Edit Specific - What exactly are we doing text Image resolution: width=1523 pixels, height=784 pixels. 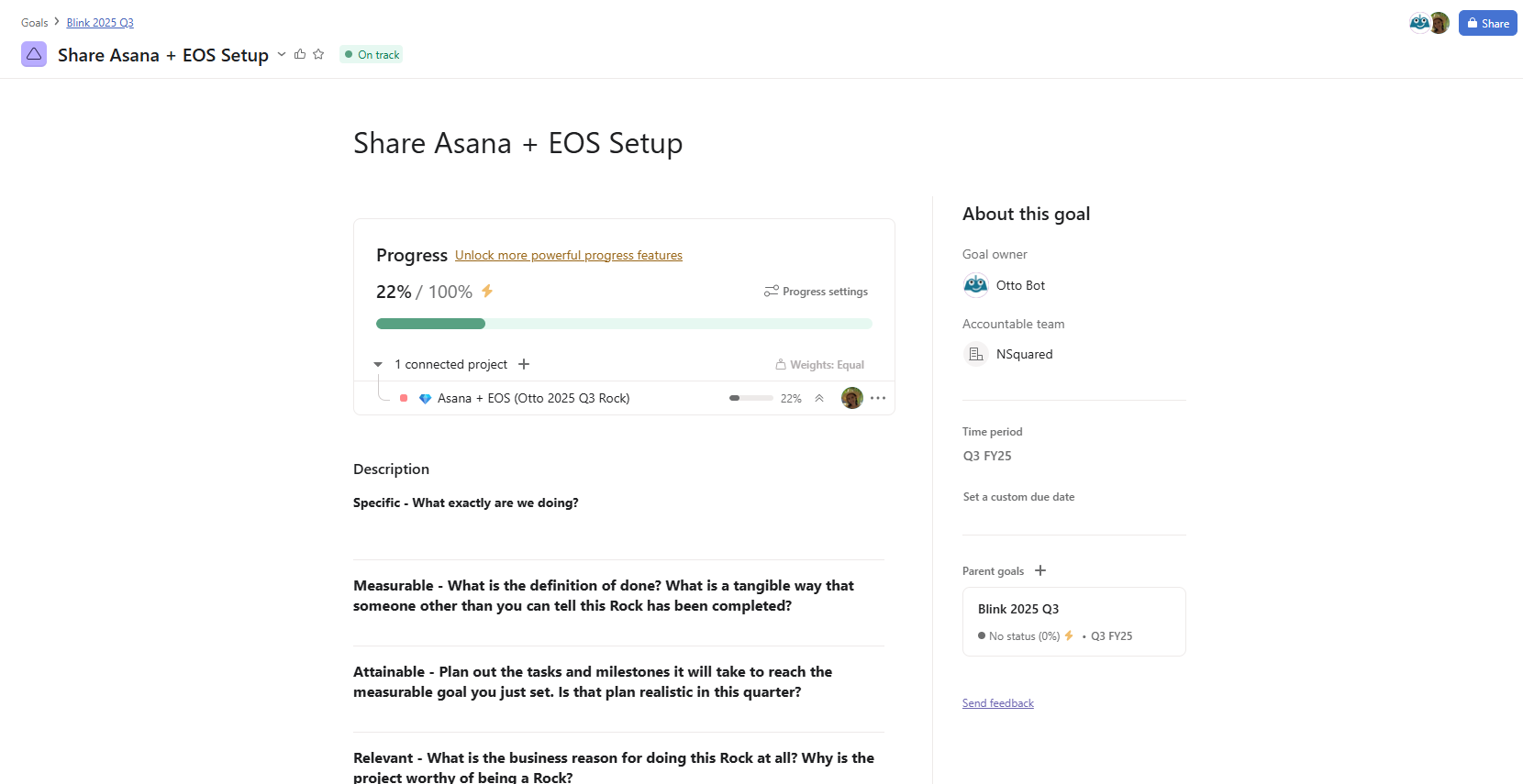(465, 502)
